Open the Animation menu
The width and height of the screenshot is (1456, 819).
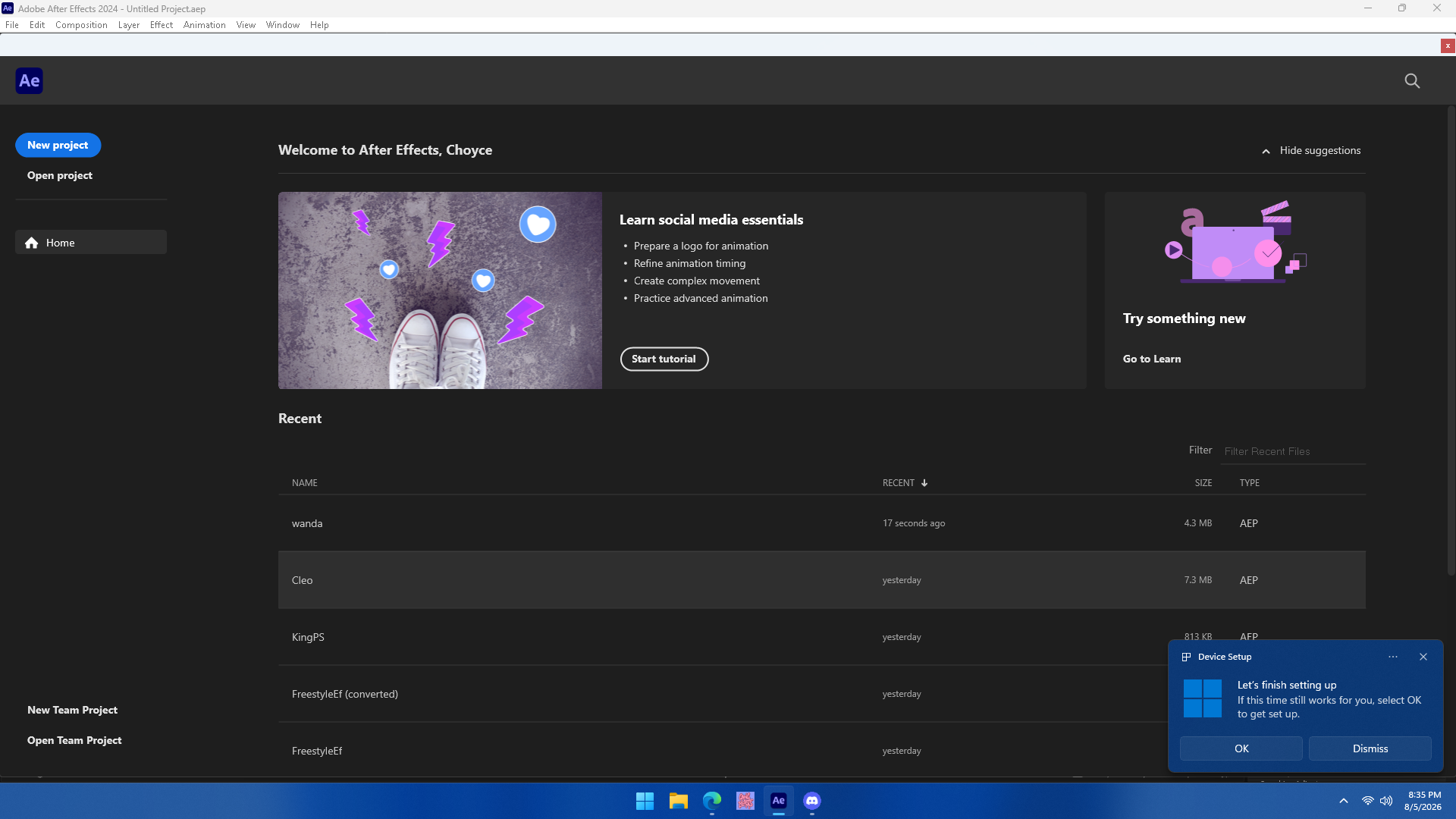205,25
